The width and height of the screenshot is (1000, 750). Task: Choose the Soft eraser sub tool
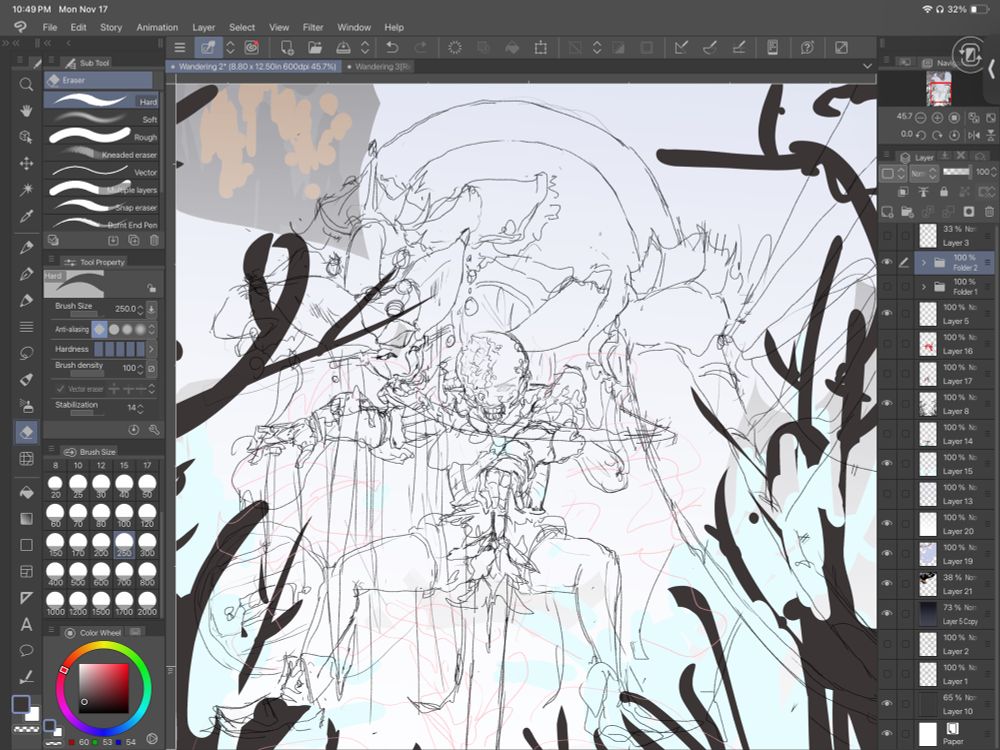click(101, 119)
